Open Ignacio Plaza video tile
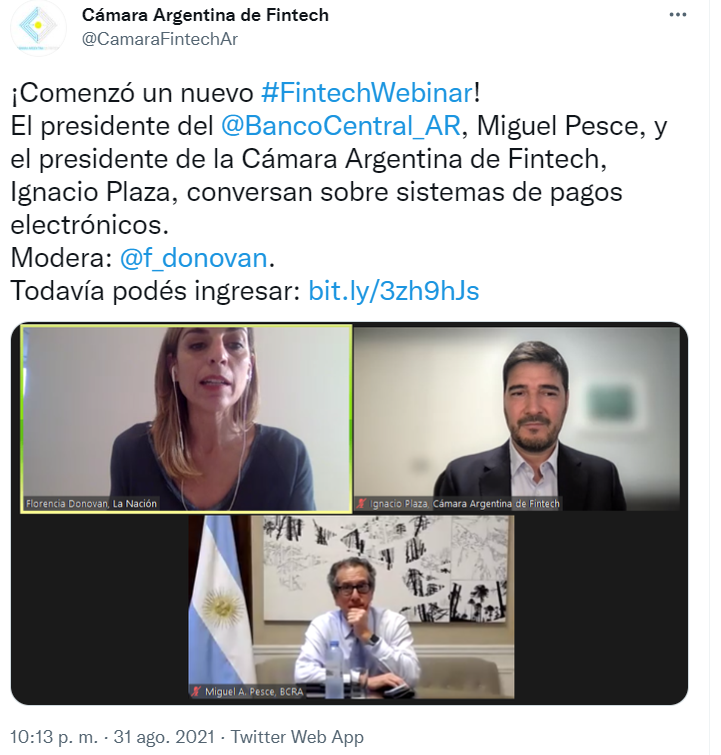 517,418
